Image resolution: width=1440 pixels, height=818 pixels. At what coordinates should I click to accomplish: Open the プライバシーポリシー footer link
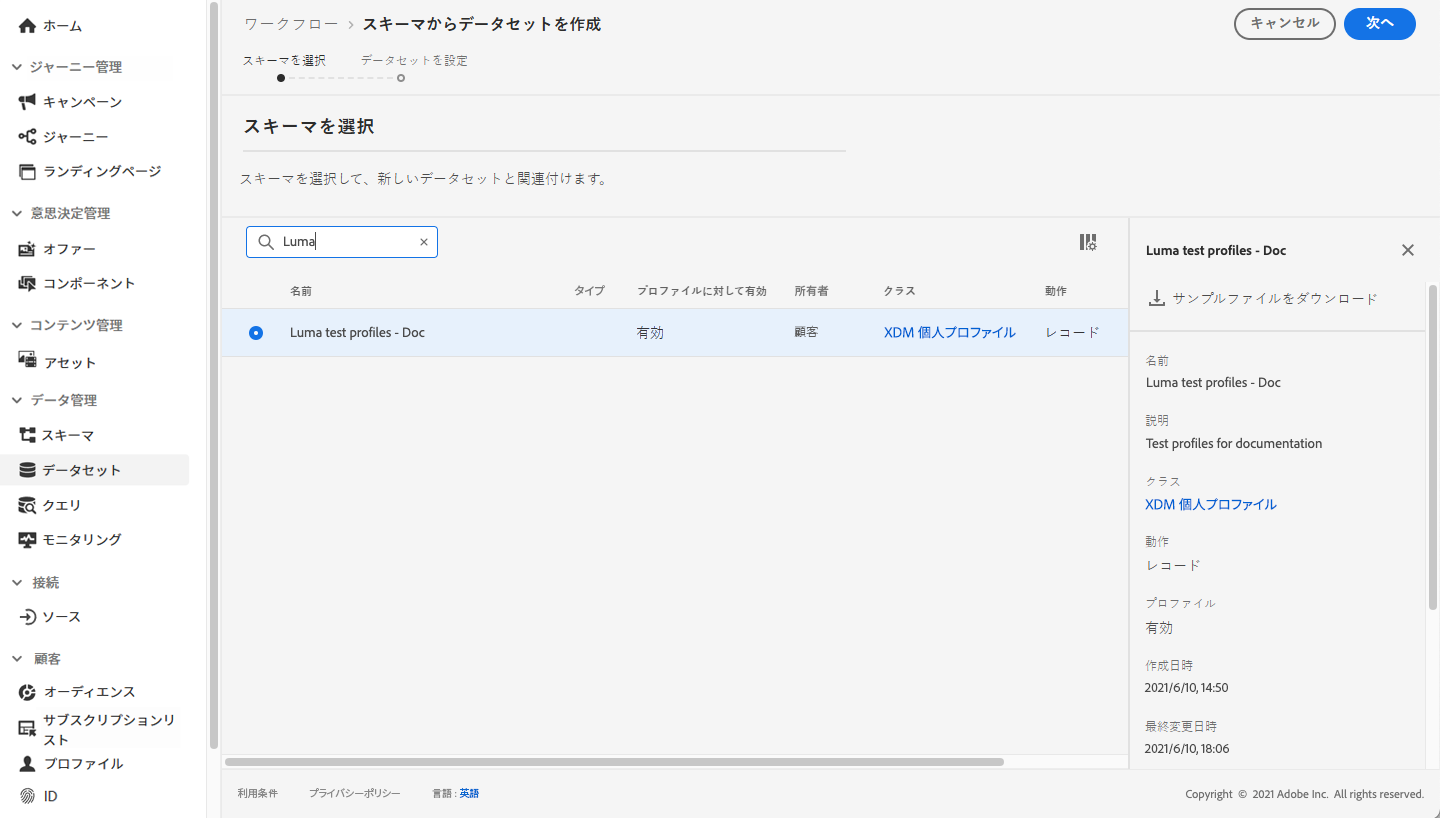click(x=354, y=793)
